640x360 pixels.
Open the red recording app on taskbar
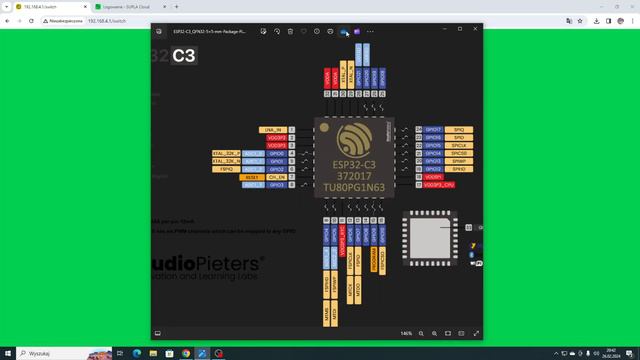[x=219, y=353]
